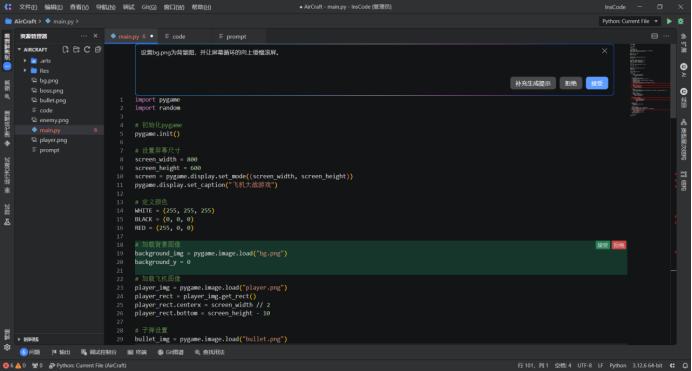
Task: Create a new file in AIRCRAFT explorer
Action: (65, 49)
